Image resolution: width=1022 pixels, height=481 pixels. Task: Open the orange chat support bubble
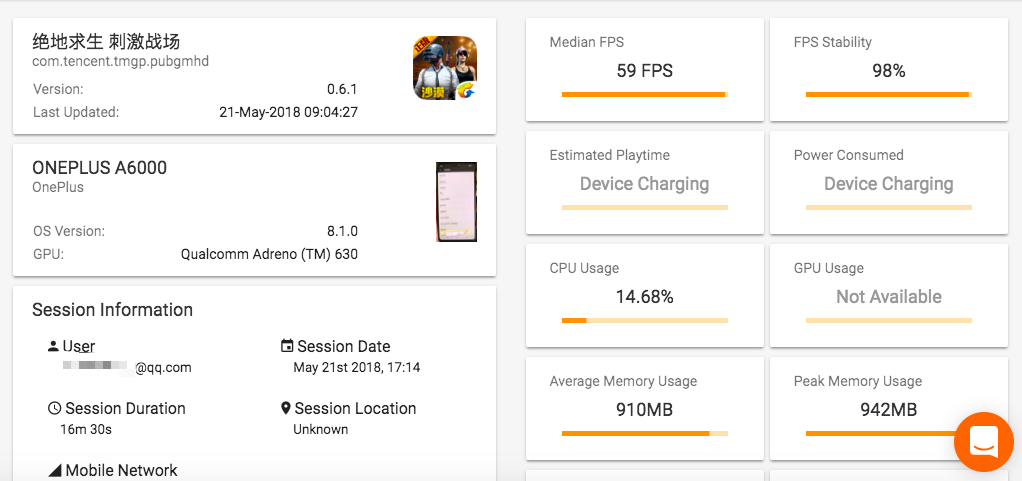pos(984,441)
